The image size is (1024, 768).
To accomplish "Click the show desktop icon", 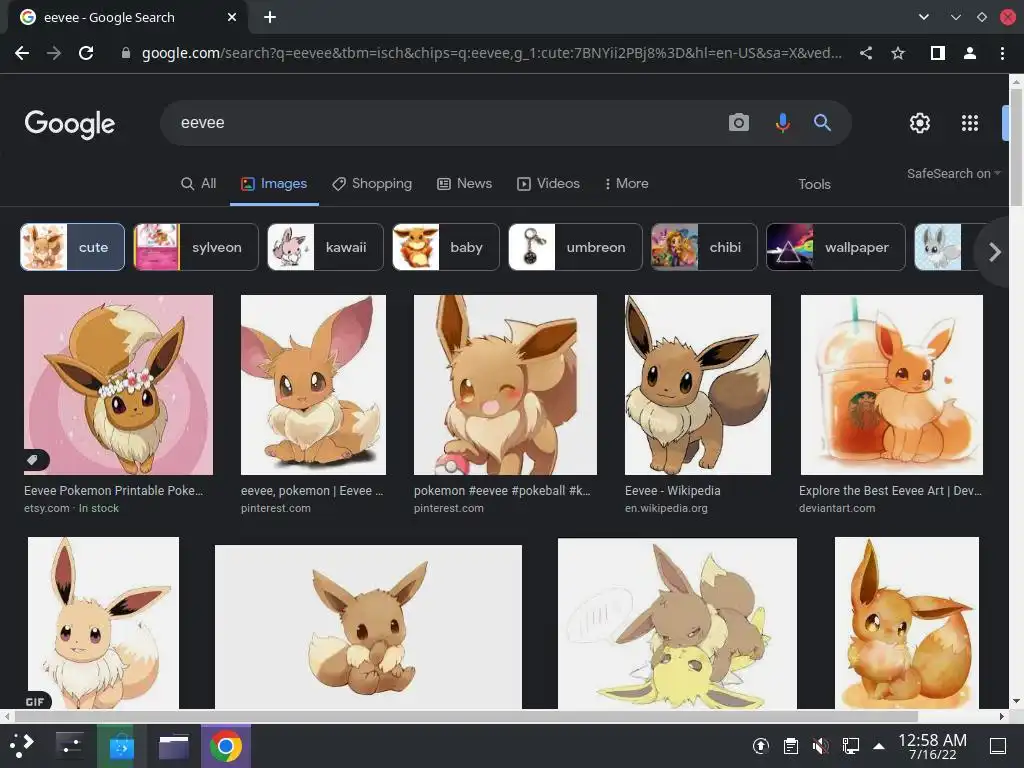I will point(998,746).
